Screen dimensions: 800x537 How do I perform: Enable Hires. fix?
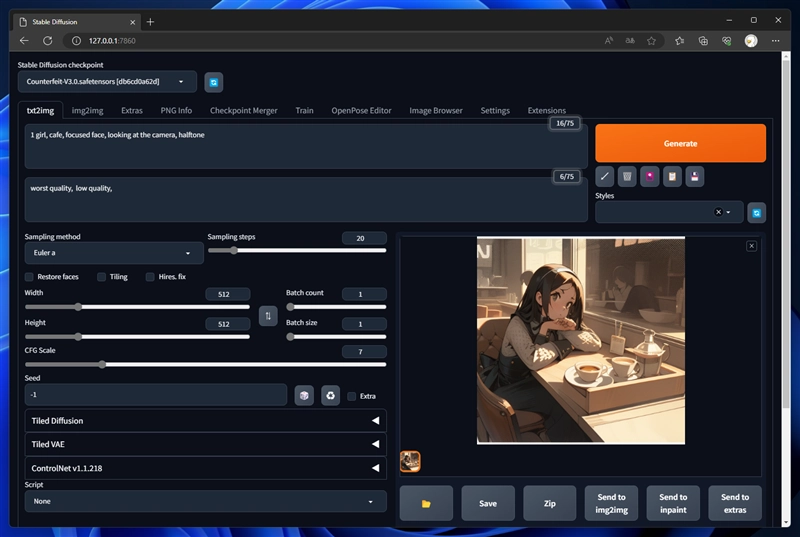click(150, 277)
